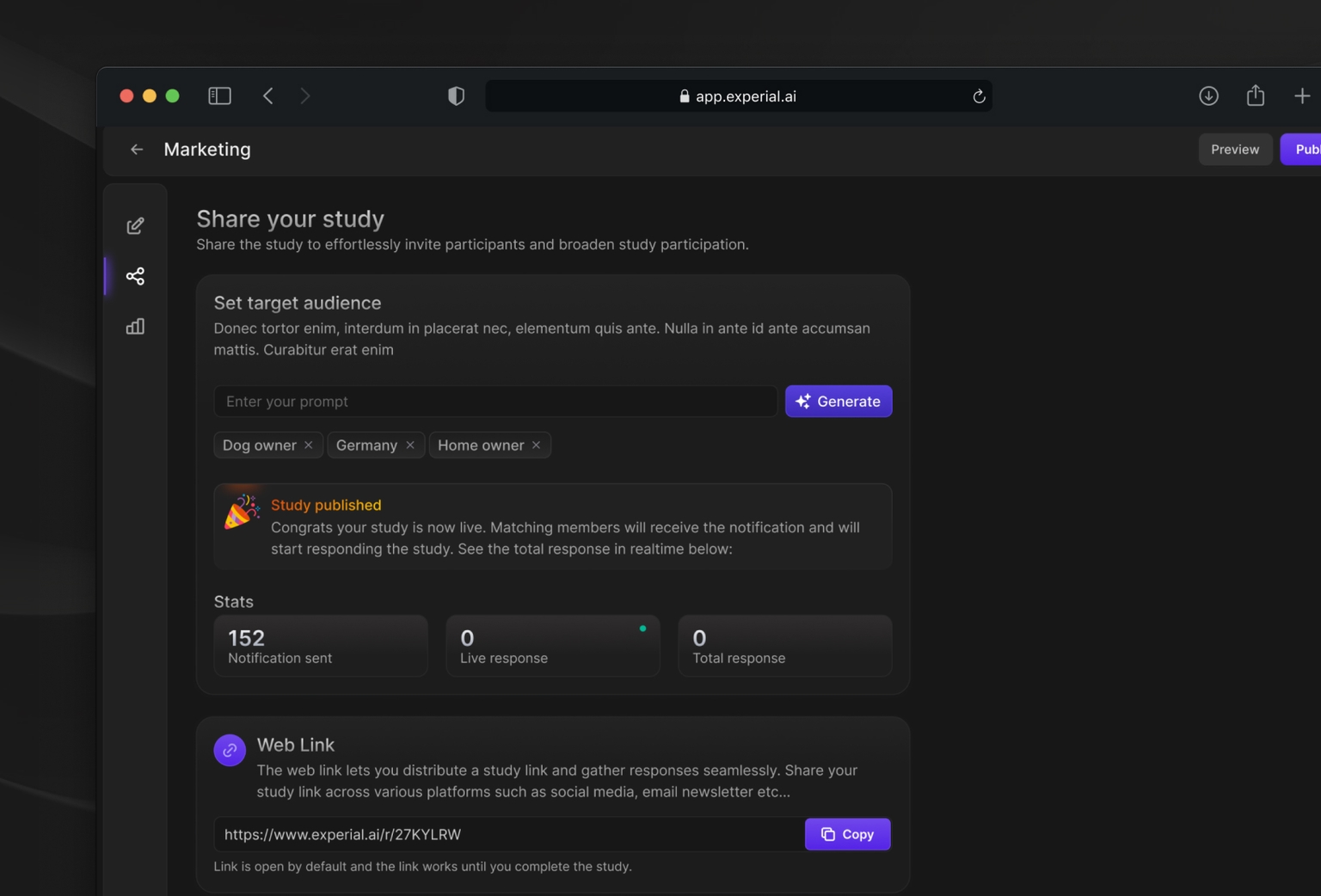The width and height of the screenshot is (1321, 896).
Task: Click Safari's share icon
Action: (1255, 95)
